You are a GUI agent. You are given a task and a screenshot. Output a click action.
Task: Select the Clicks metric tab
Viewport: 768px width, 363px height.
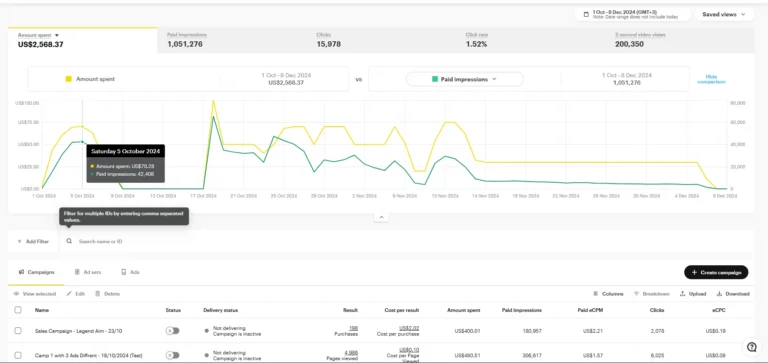381,40
